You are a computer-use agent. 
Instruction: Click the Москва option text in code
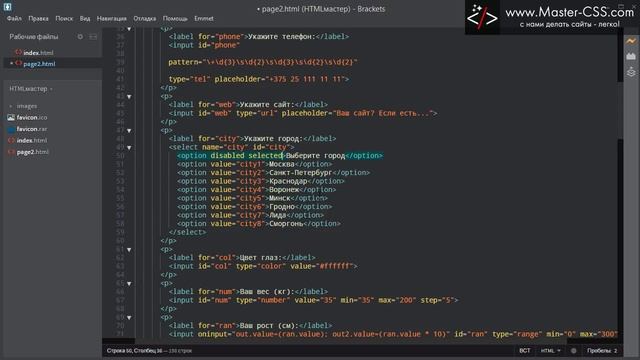coord(282,164)
